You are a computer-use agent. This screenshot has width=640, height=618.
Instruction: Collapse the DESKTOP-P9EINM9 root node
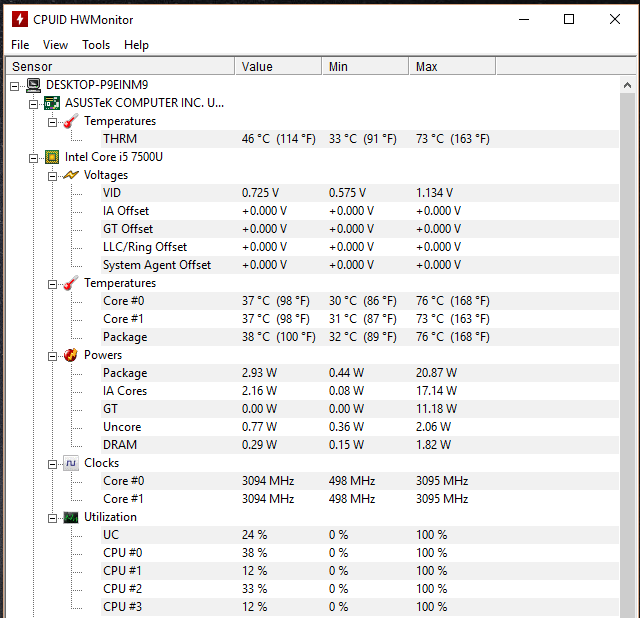click(x=14, y=86)
